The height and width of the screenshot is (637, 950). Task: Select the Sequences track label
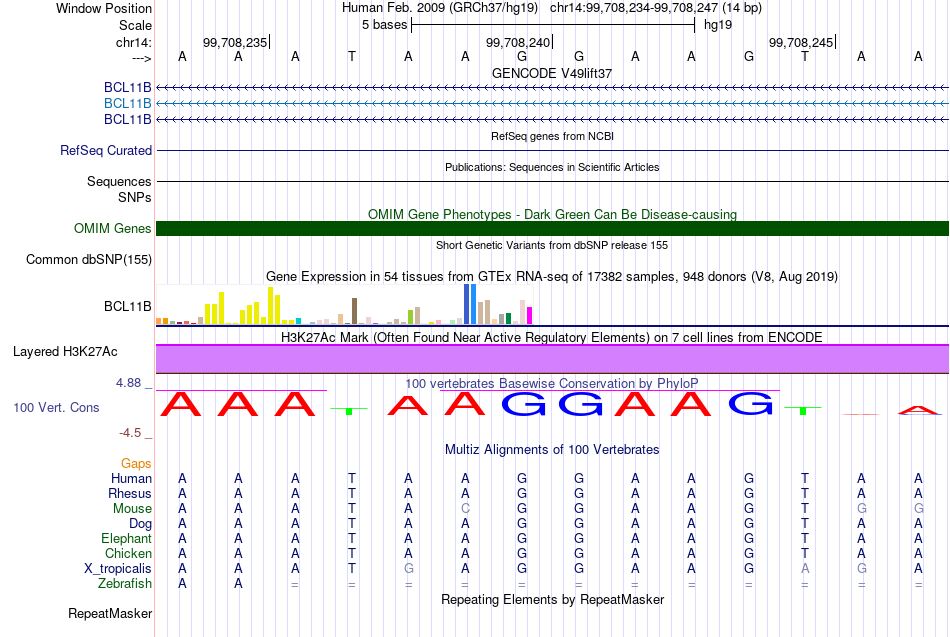[119, 181]
